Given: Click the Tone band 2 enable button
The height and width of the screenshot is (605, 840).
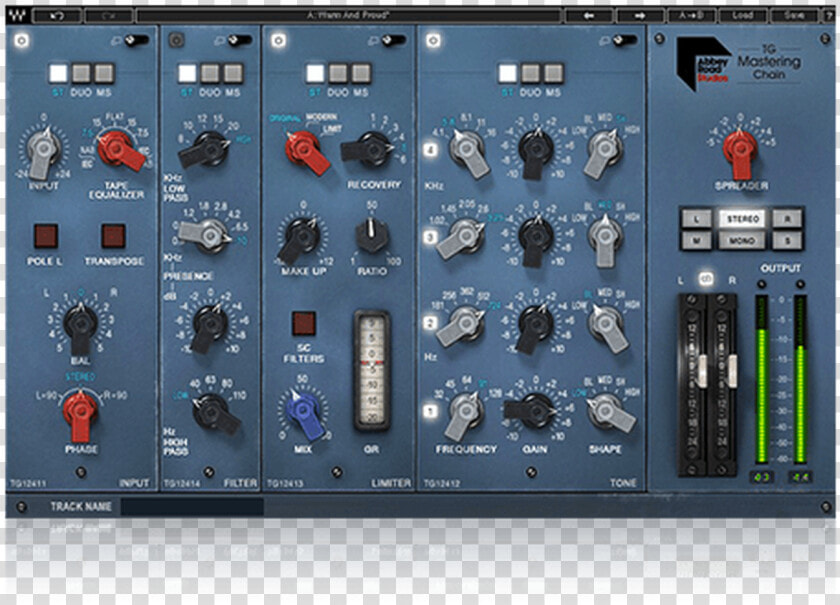Looking at the screenshot, I should 431,323.
